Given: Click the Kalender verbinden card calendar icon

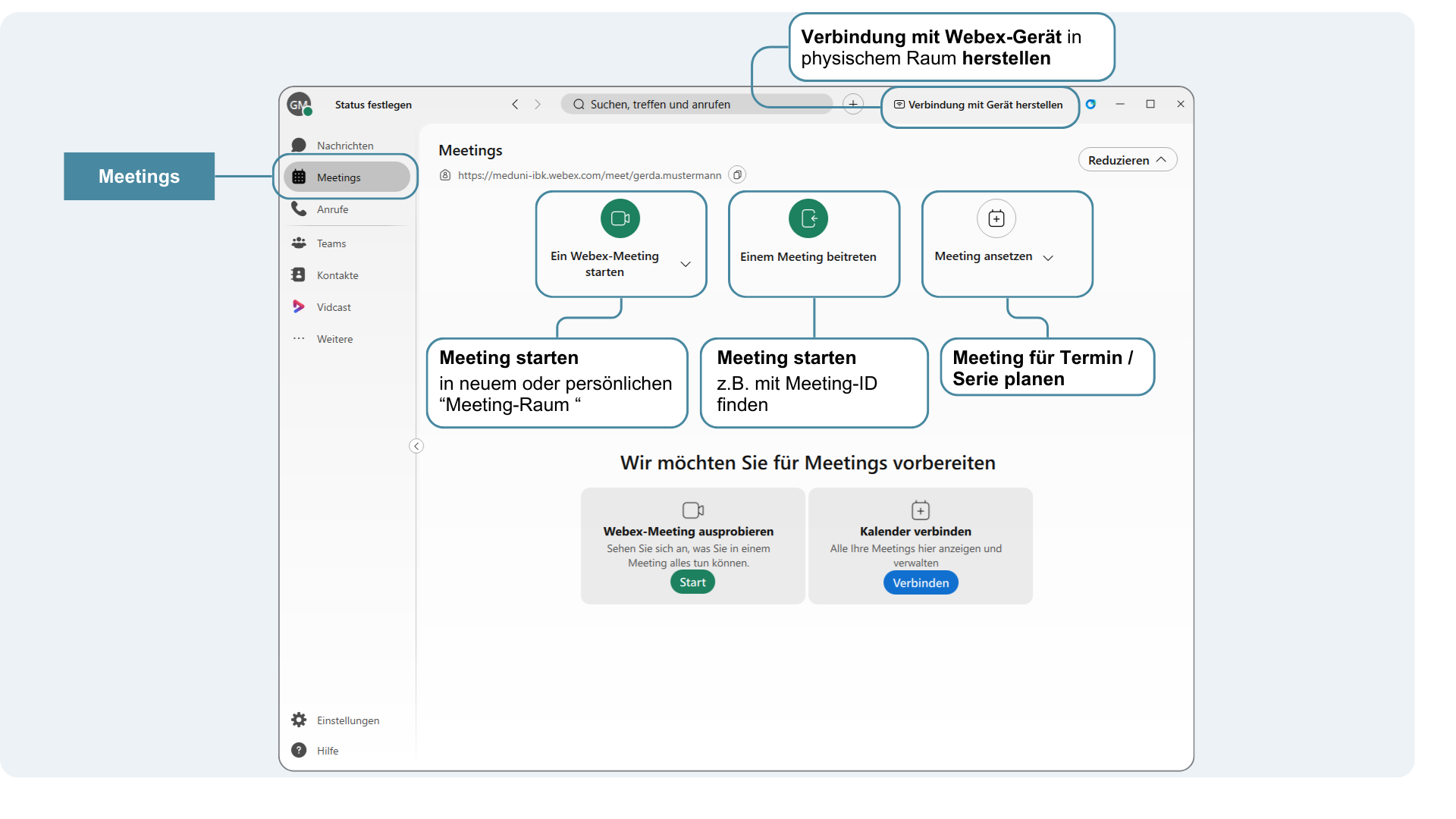Looking at the screenshot, I should click(921, 510).
